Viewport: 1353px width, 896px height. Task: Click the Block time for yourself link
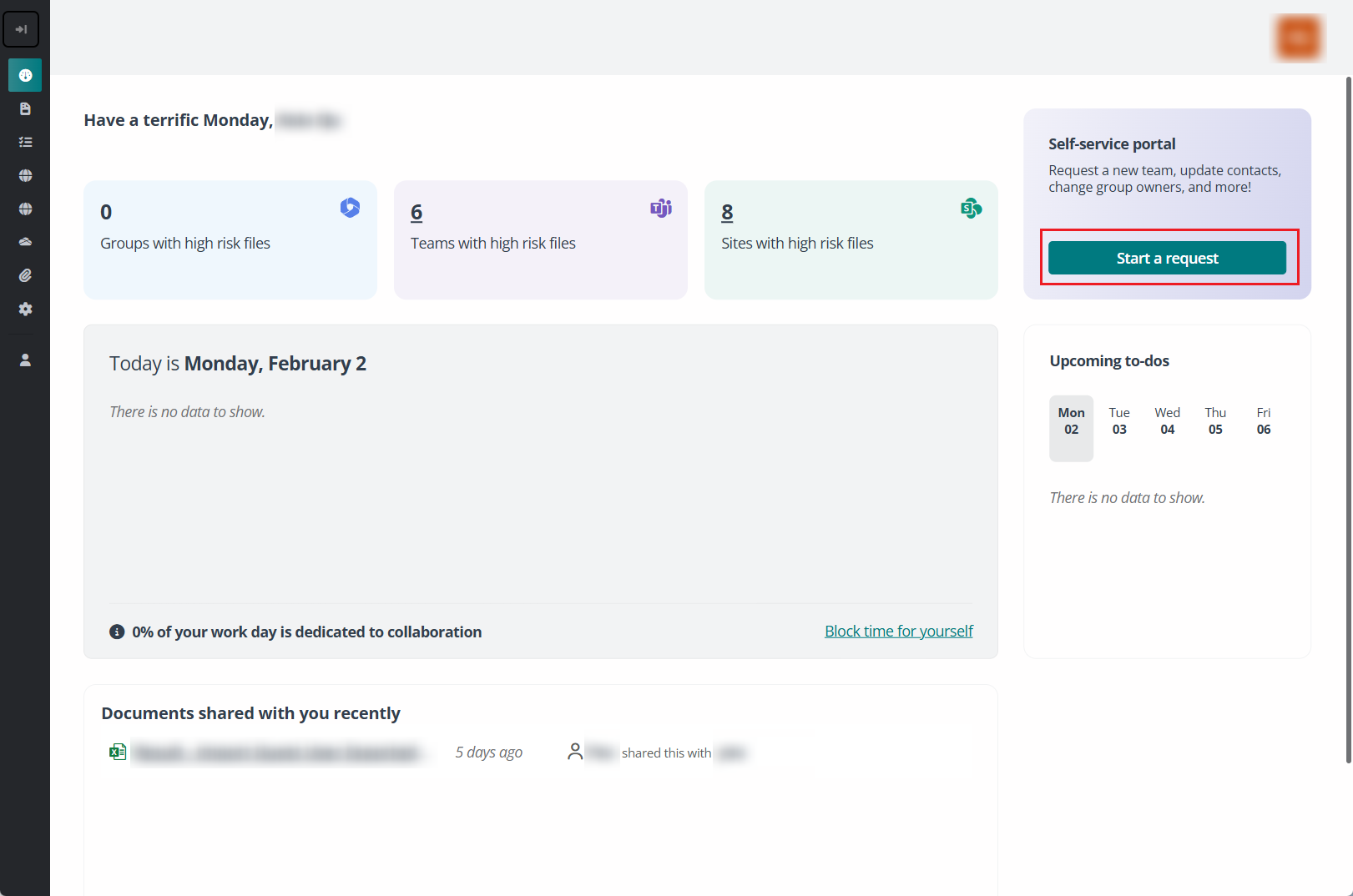[898, 632]
